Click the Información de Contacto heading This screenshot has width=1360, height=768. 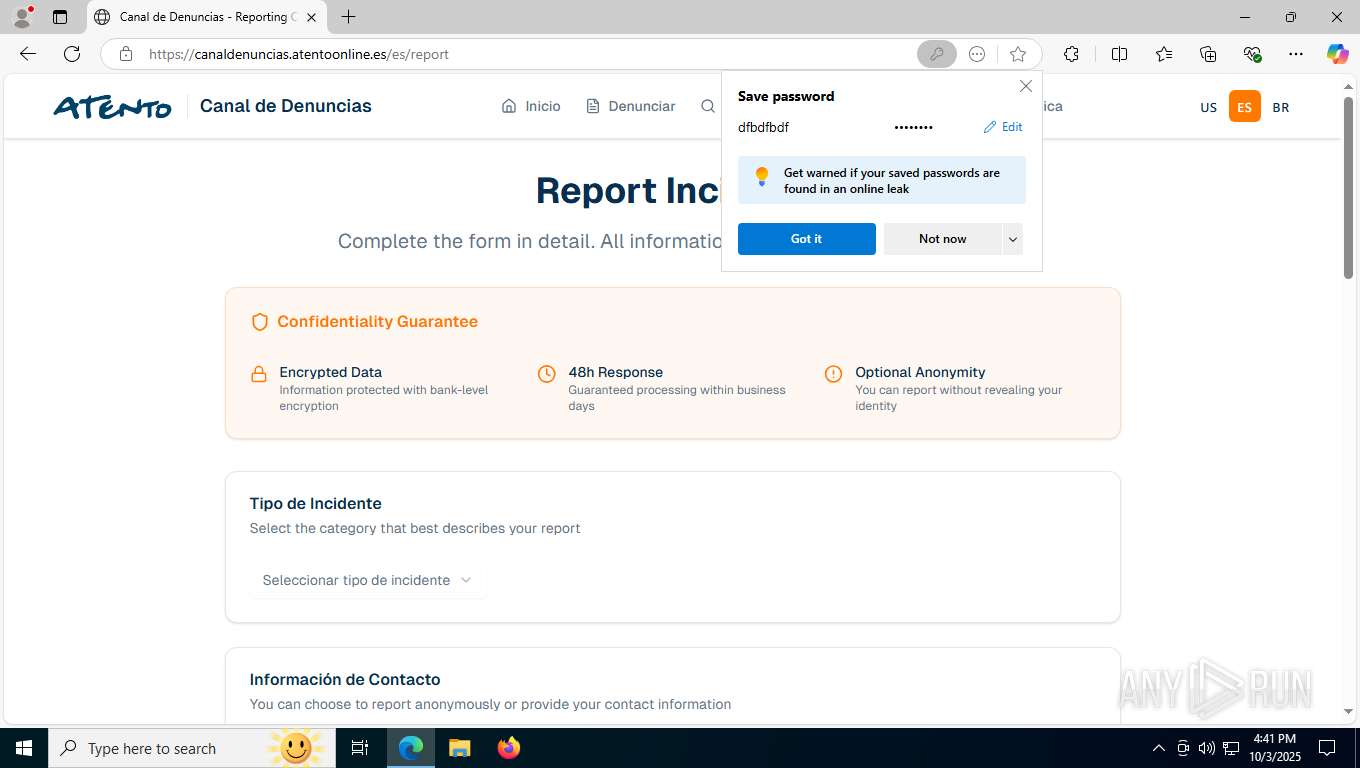(345, 679)
